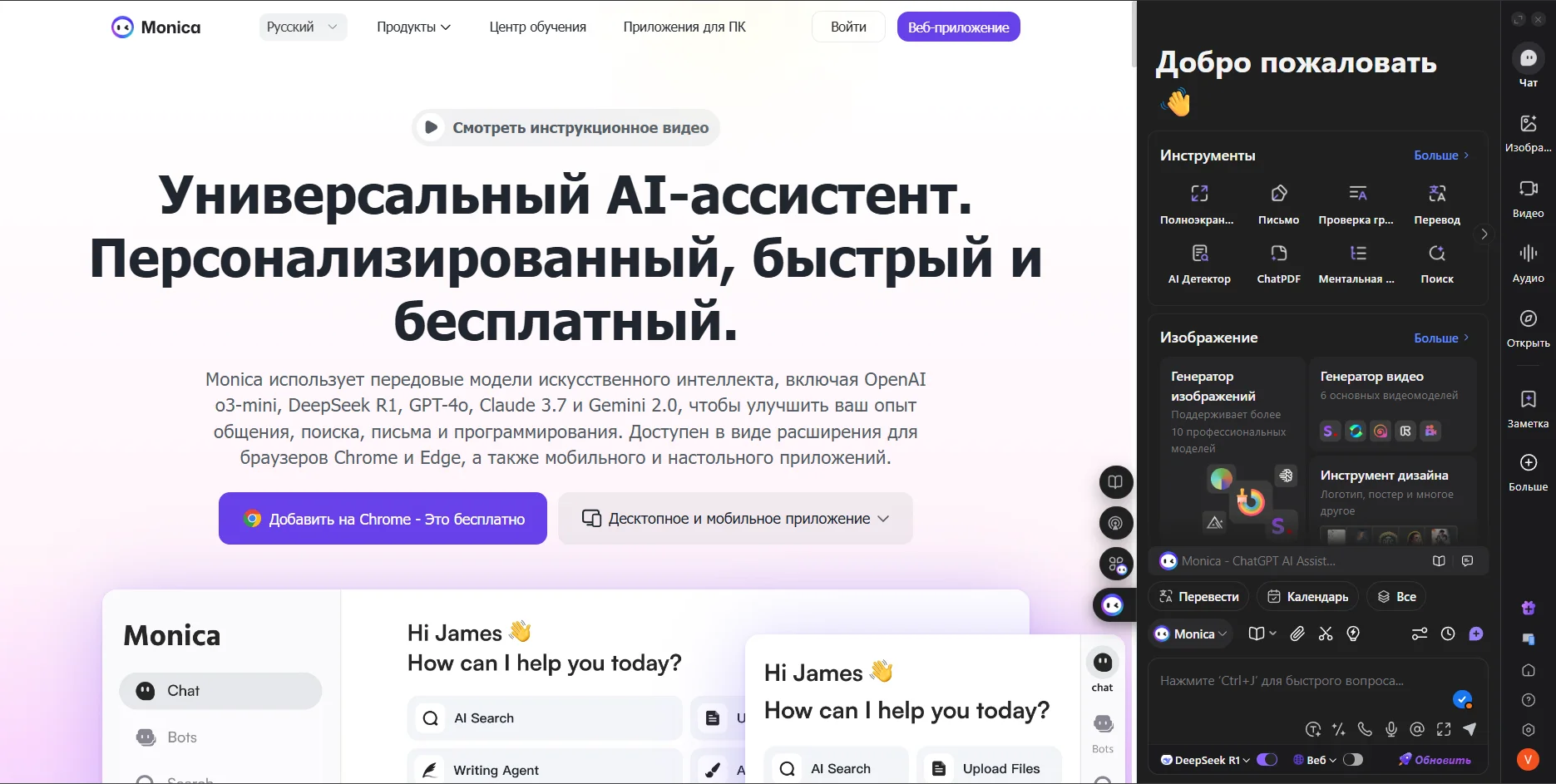Viewport: 1556px width, 784px height.
Task: Click Больше link next to Инструменты
Action: [1441, 155]
